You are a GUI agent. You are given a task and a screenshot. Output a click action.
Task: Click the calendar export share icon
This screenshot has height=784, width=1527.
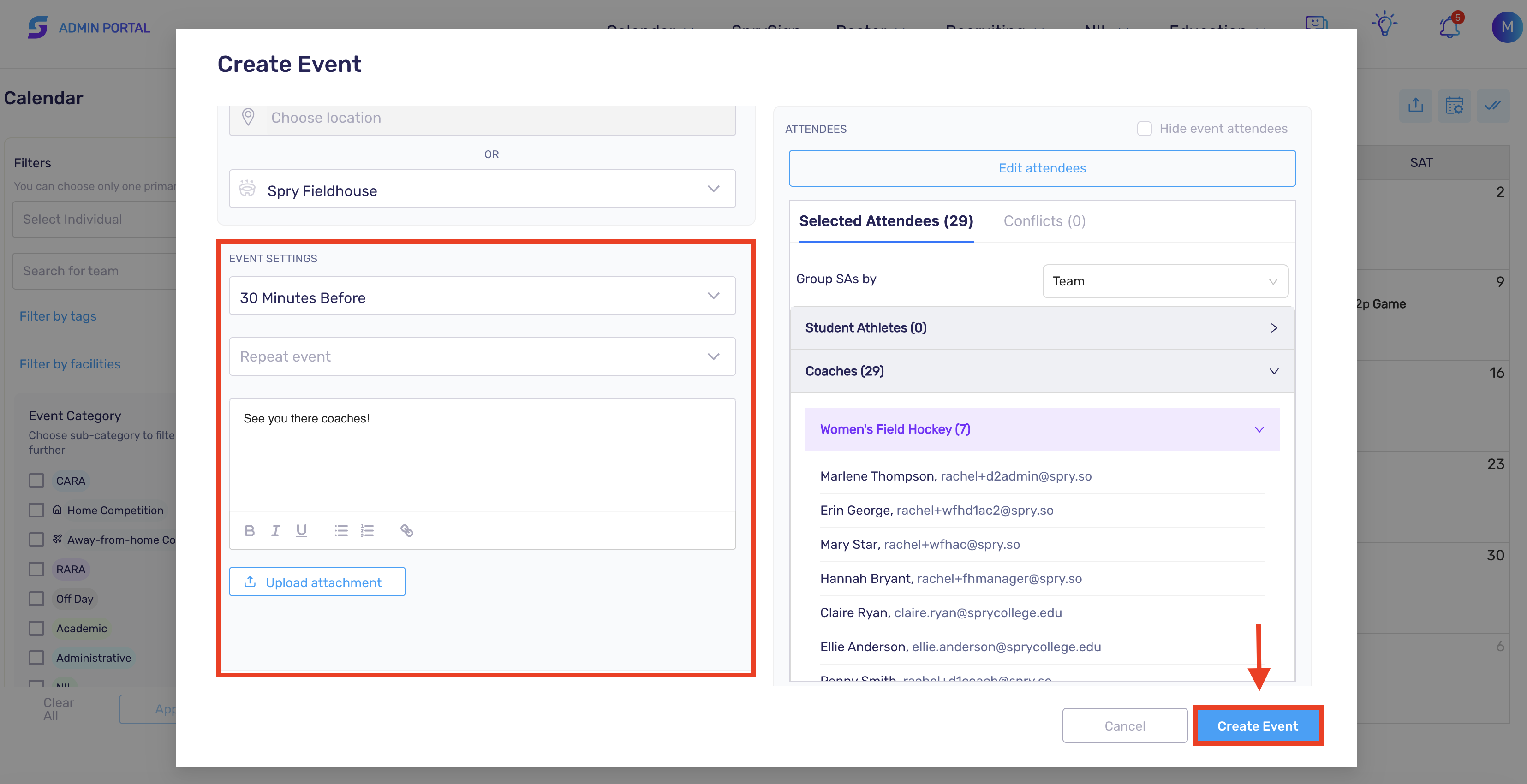click(x=1415, y=106)
